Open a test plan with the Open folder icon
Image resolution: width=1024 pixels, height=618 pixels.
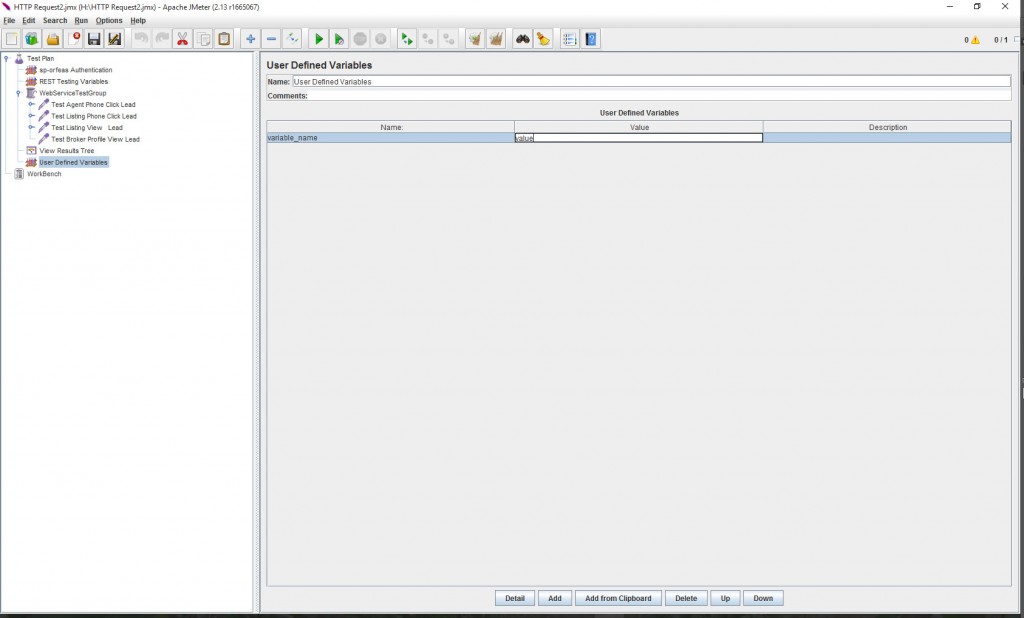coord(50,39)
